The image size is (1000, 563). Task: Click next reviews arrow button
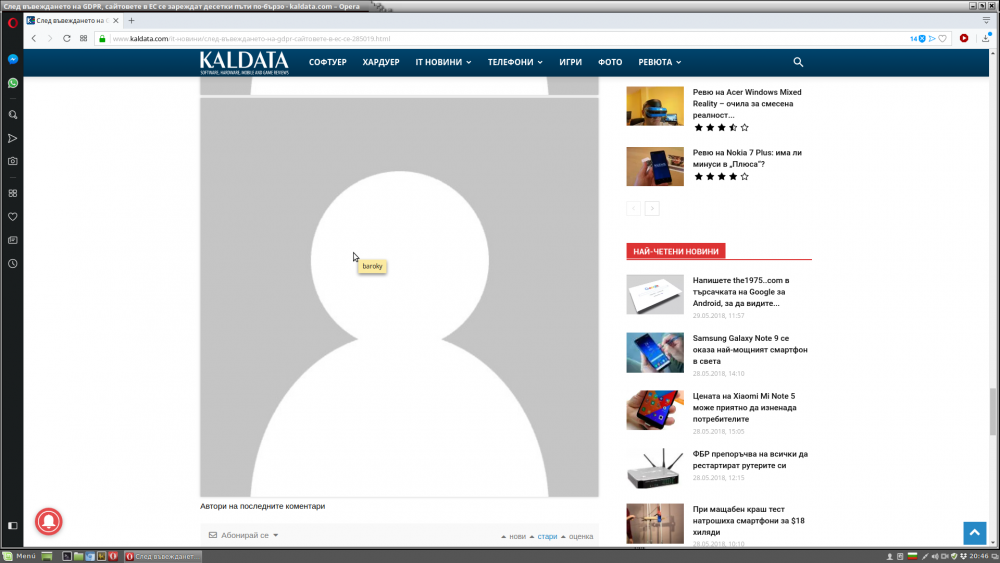[652, 208]
